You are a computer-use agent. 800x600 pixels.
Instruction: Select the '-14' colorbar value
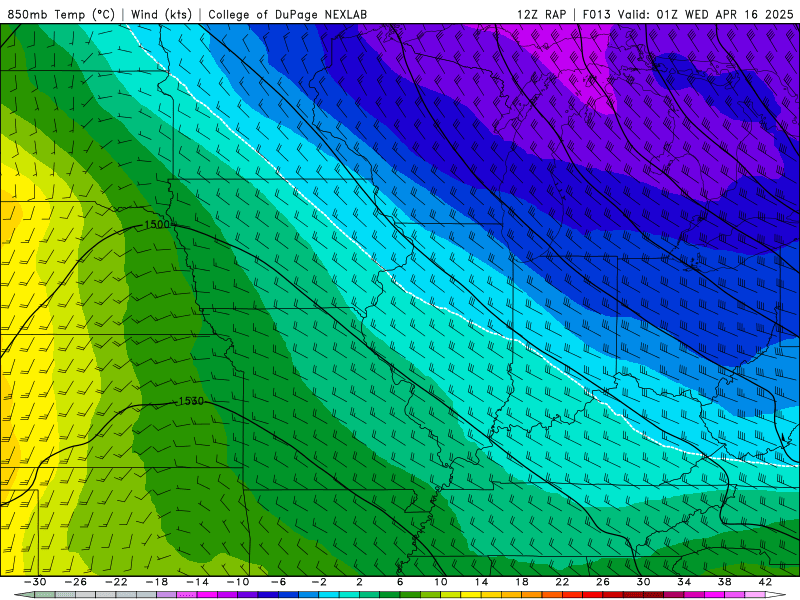click(x=197, y=582)
